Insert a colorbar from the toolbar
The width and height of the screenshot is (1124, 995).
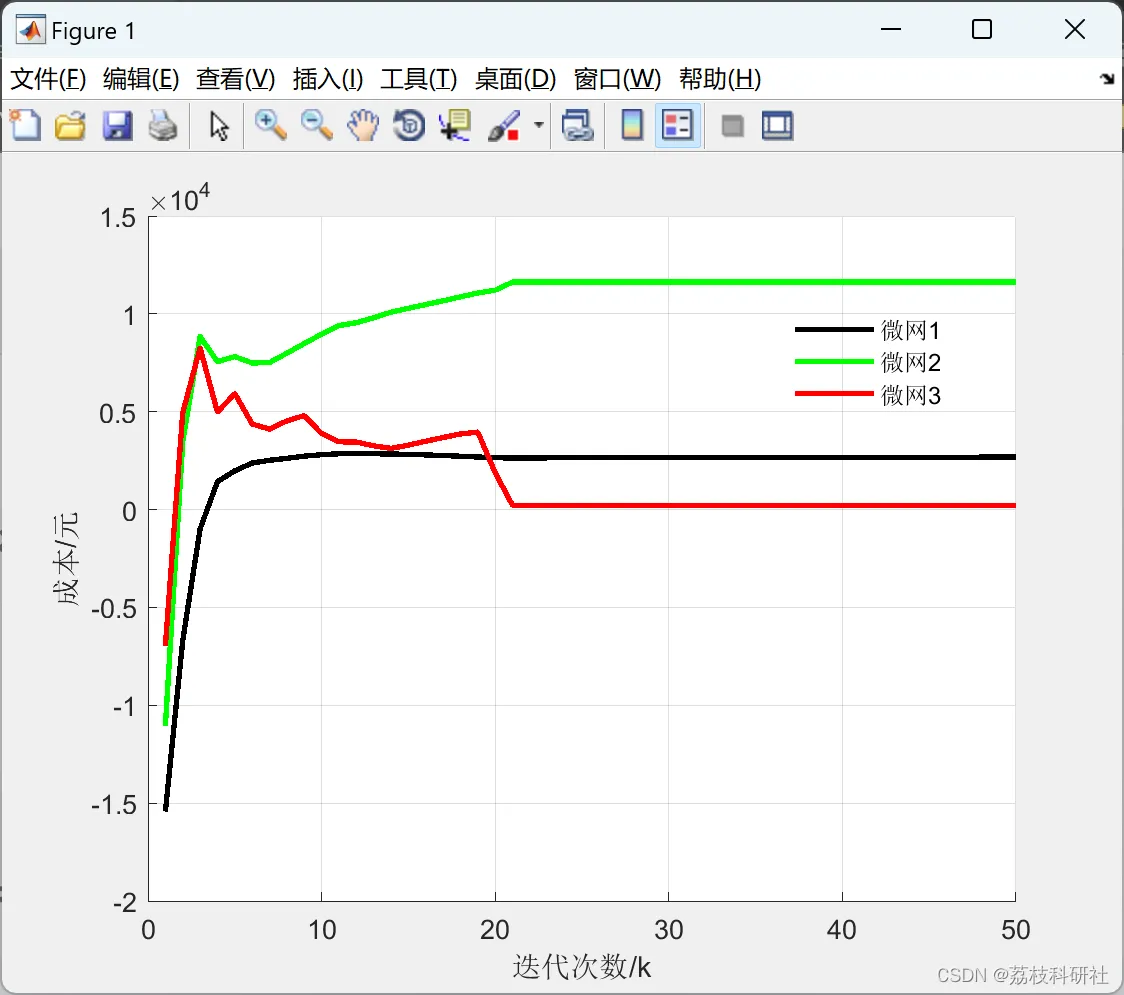632,125
